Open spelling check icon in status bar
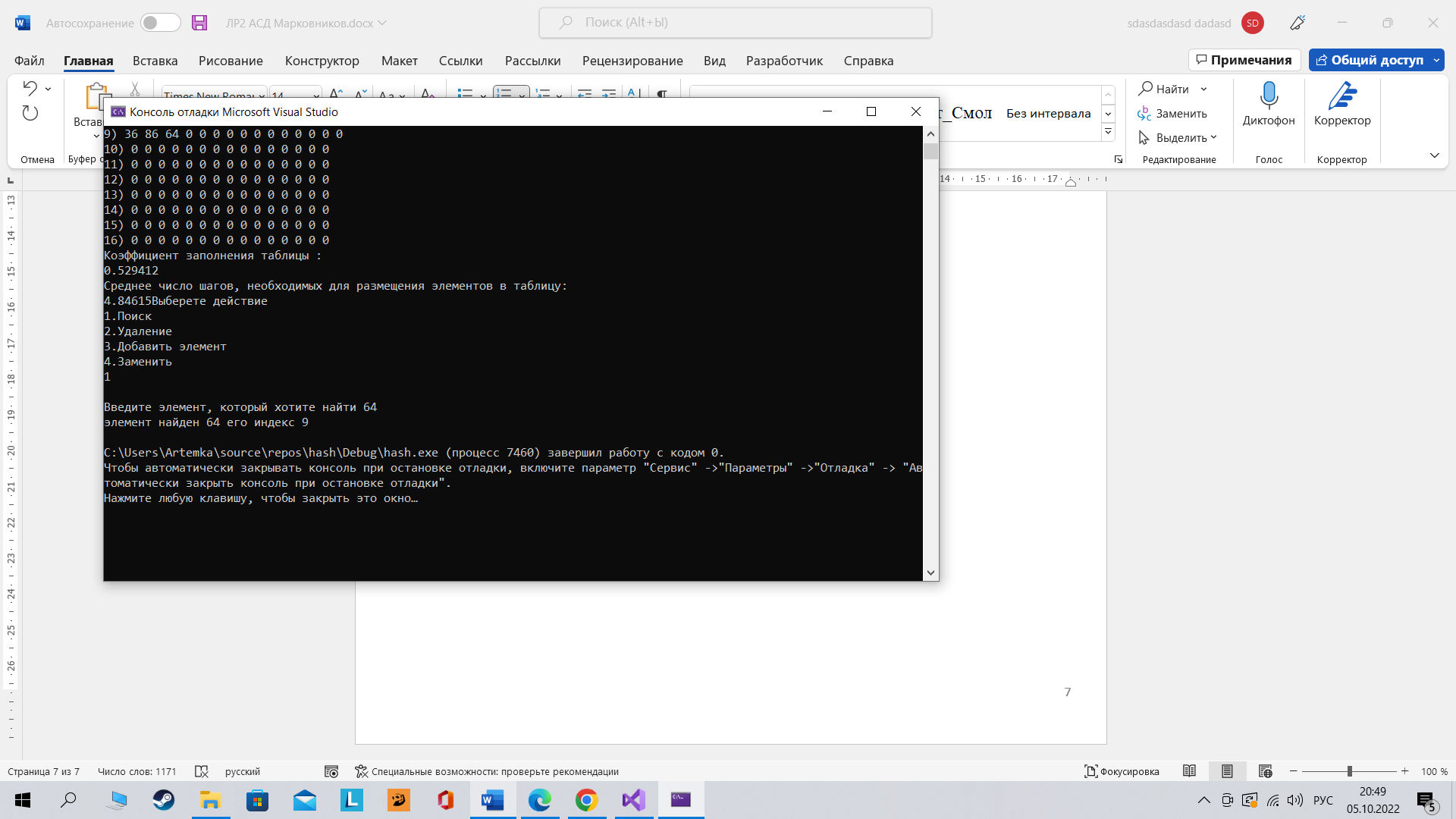This screenshot has width=1456, height=819. 201,771
